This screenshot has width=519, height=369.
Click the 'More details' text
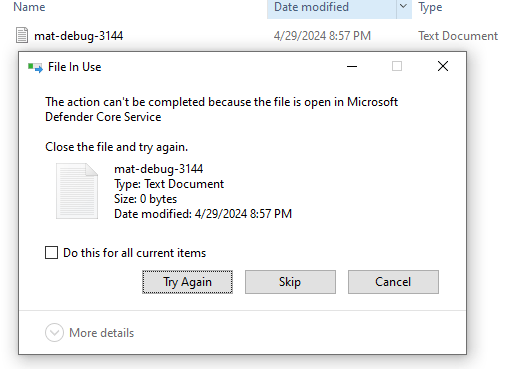coord(102,333)
